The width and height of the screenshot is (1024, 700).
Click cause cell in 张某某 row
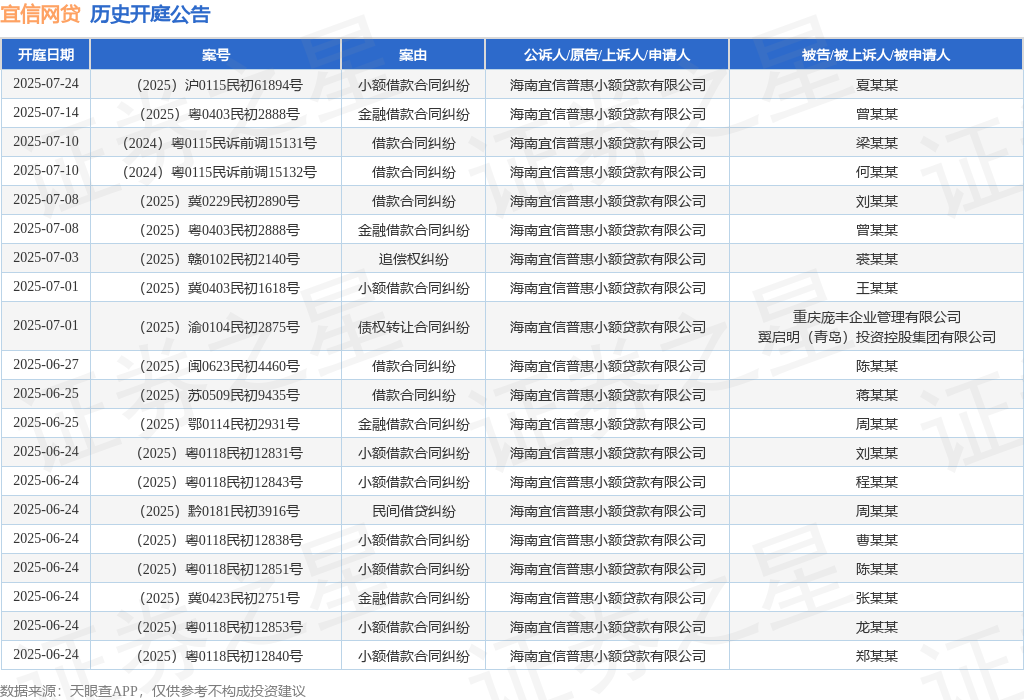click(413, 598)
